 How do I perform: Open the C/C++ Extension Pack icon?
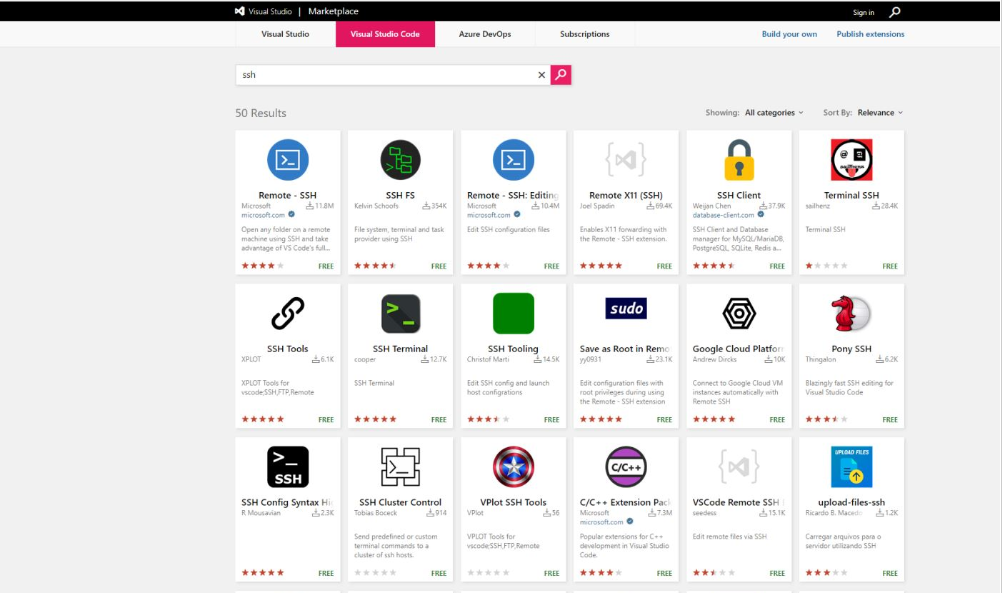[626, 467]
